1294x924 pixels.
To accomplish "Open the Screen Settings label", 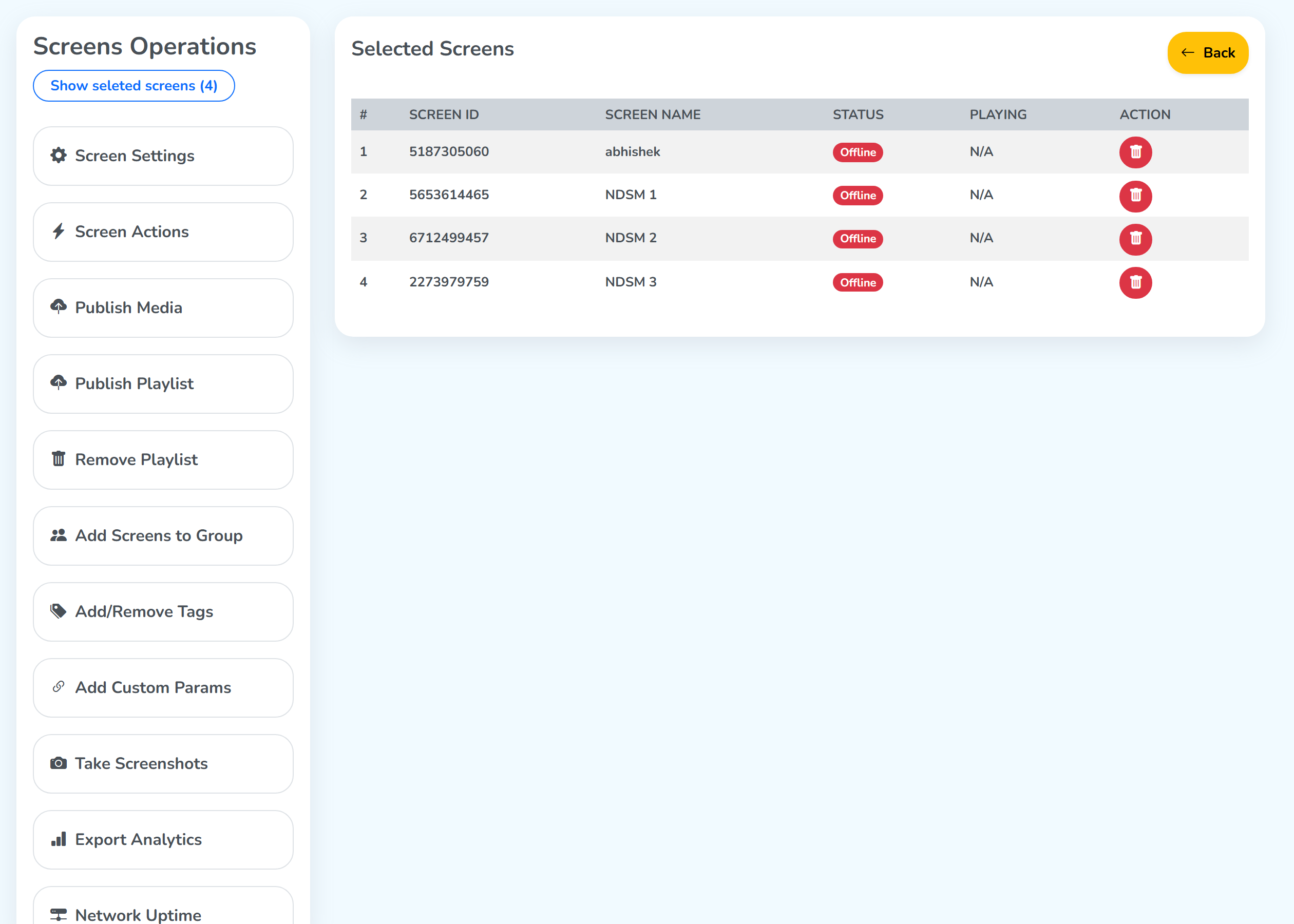I will pyautogui.click(x=135, y=156).
